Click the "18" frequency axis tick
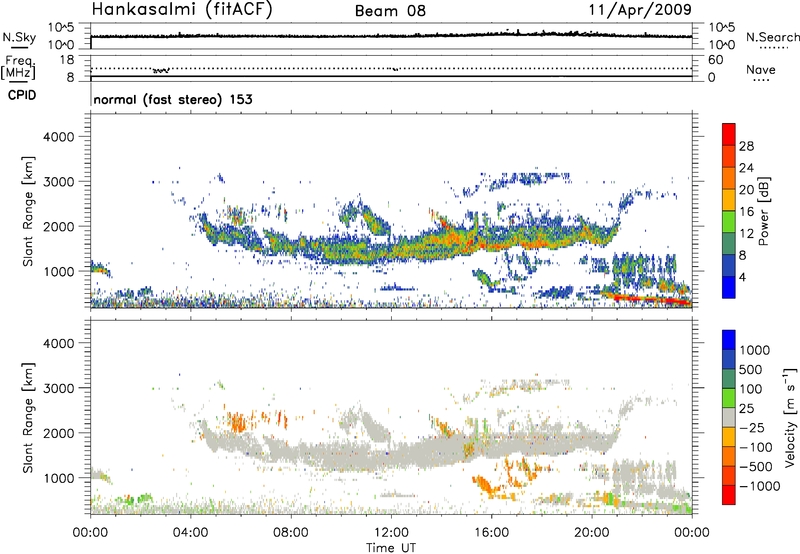The height and width of the screenshot is (554, 800). click(67, 60)
